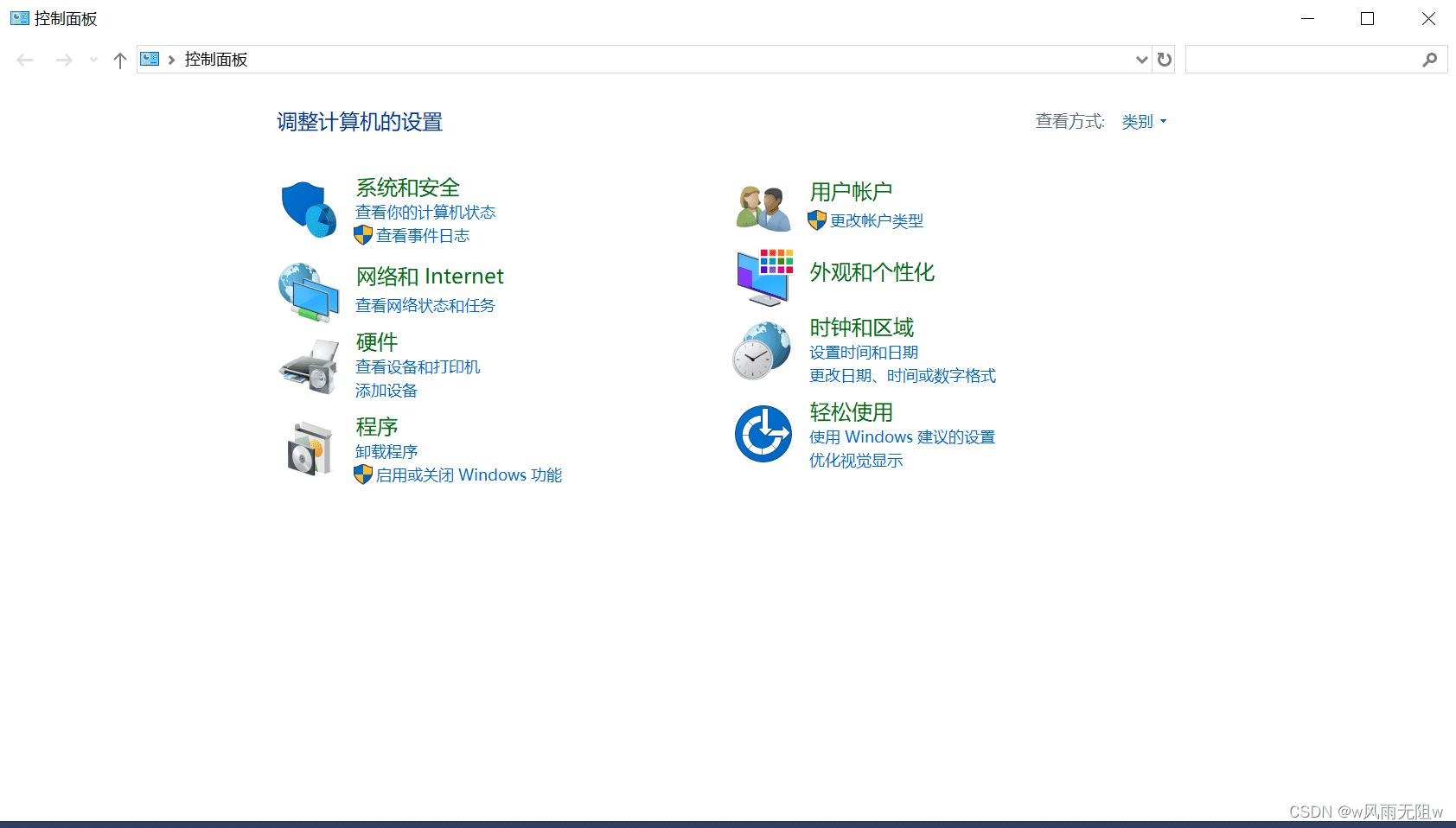
Task: Click the User Accounts people icon
Action: click(x=763, y=208)
